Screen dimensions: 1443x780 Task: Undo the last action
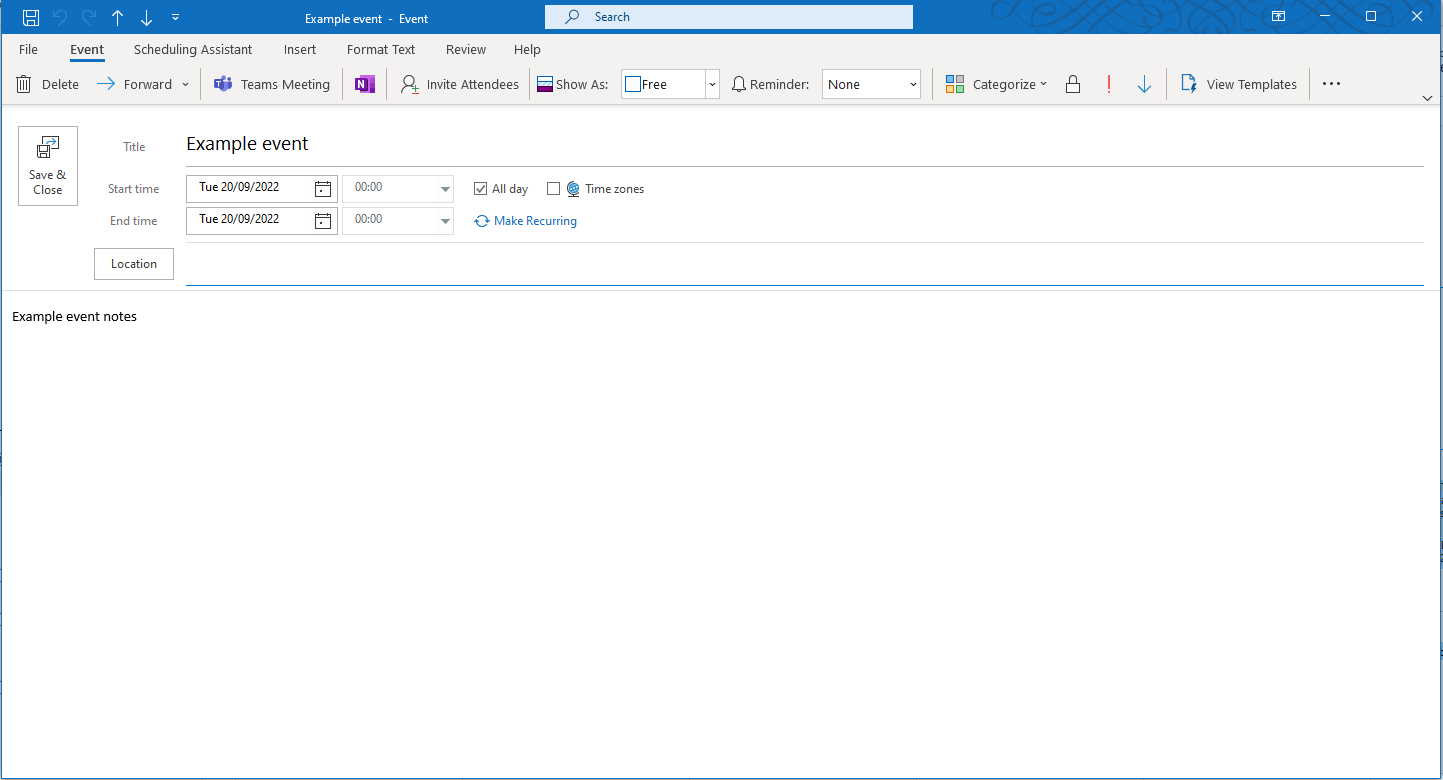coord(60,17)
